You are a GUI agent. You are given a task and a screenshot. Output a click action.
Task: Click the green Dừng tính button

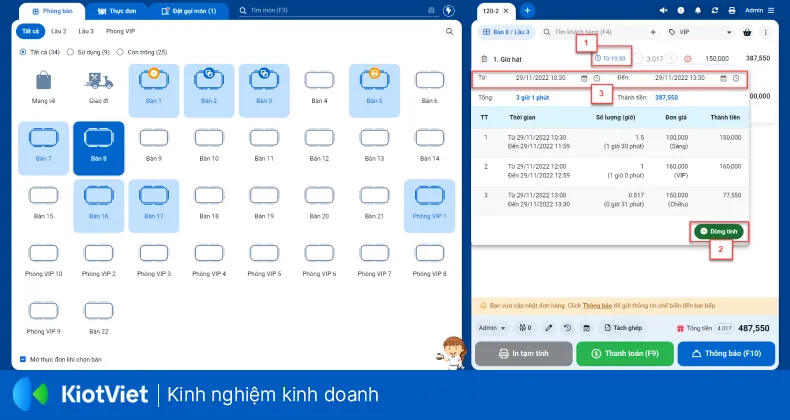pos(717,231)
